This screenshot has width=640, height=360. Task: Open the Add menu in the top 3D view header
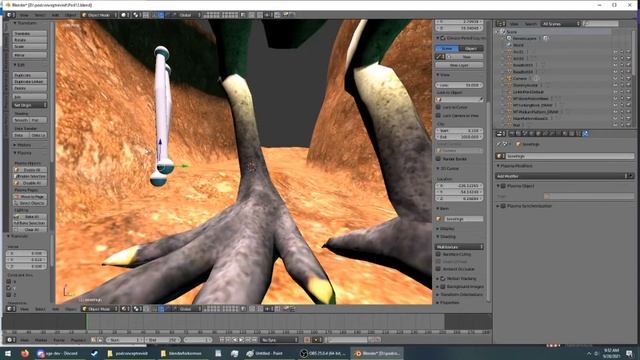pyautogui.click(x=55, y=15)
